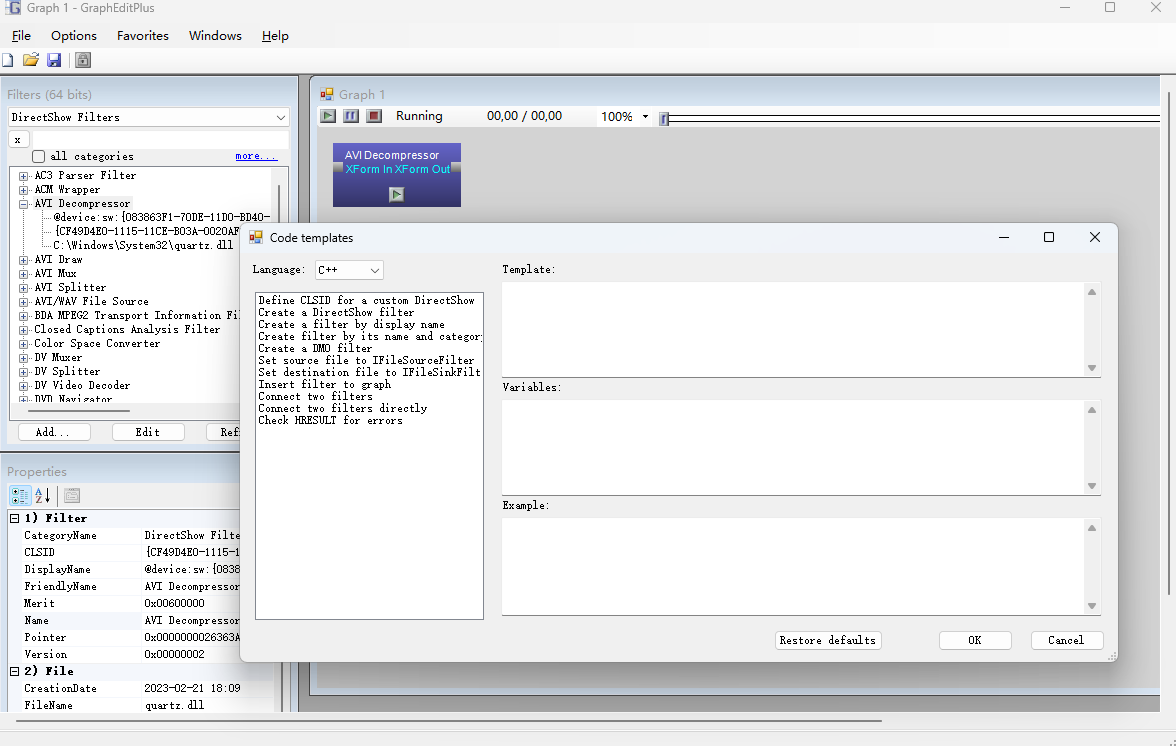Sort properties alphabetically
This screenshot has width=1176, height=746.
pyautogui.click(x=43, y=495)
